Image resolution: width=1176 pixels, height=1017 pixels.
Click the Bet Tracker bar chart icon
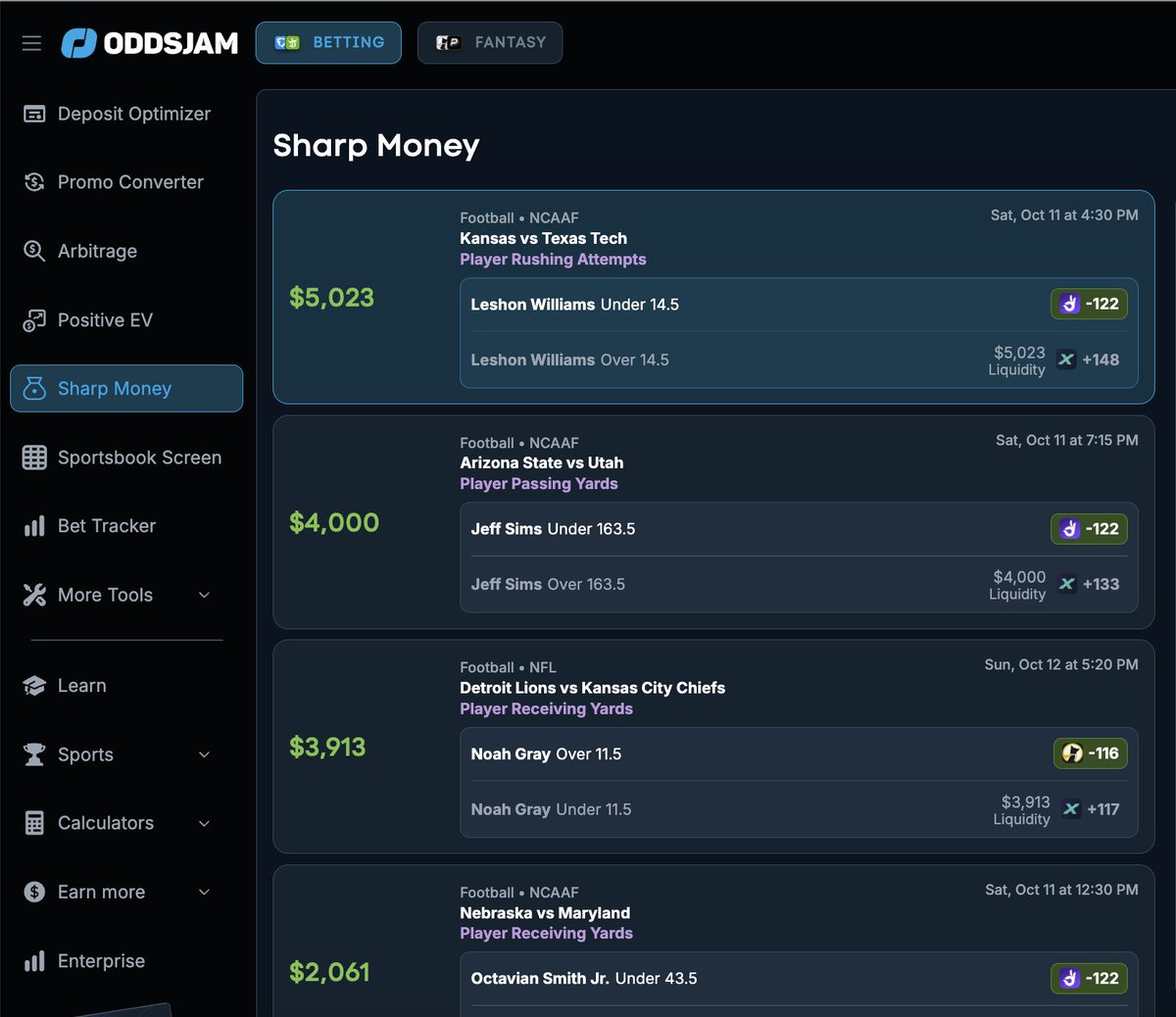[x=34, y=526]
